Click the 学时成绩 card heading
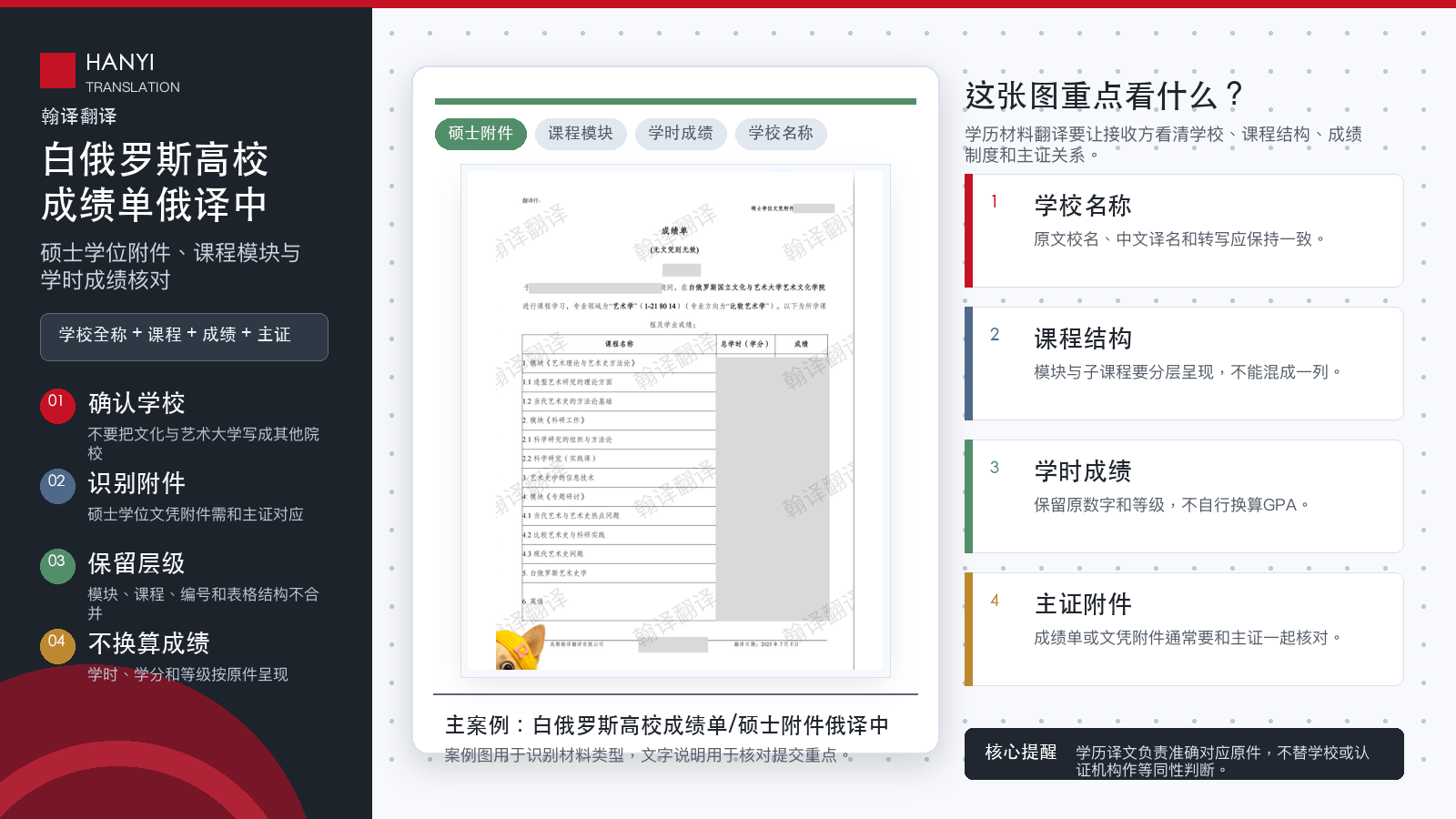 [x=1083, y=471]
